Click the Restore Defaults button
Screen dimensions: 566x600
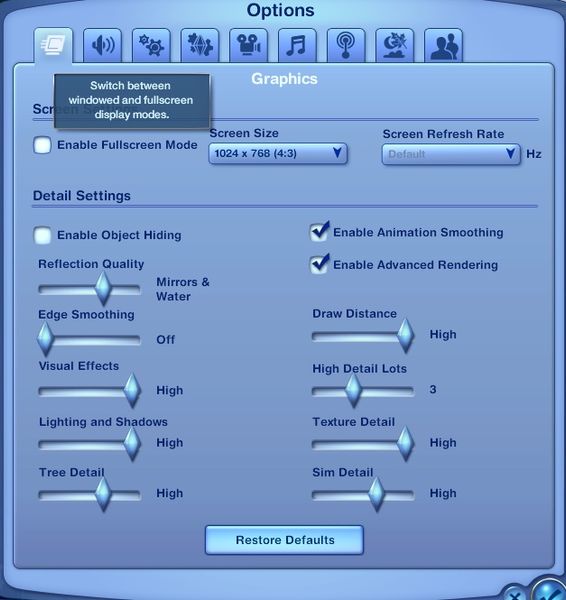[x=284, y=540]
